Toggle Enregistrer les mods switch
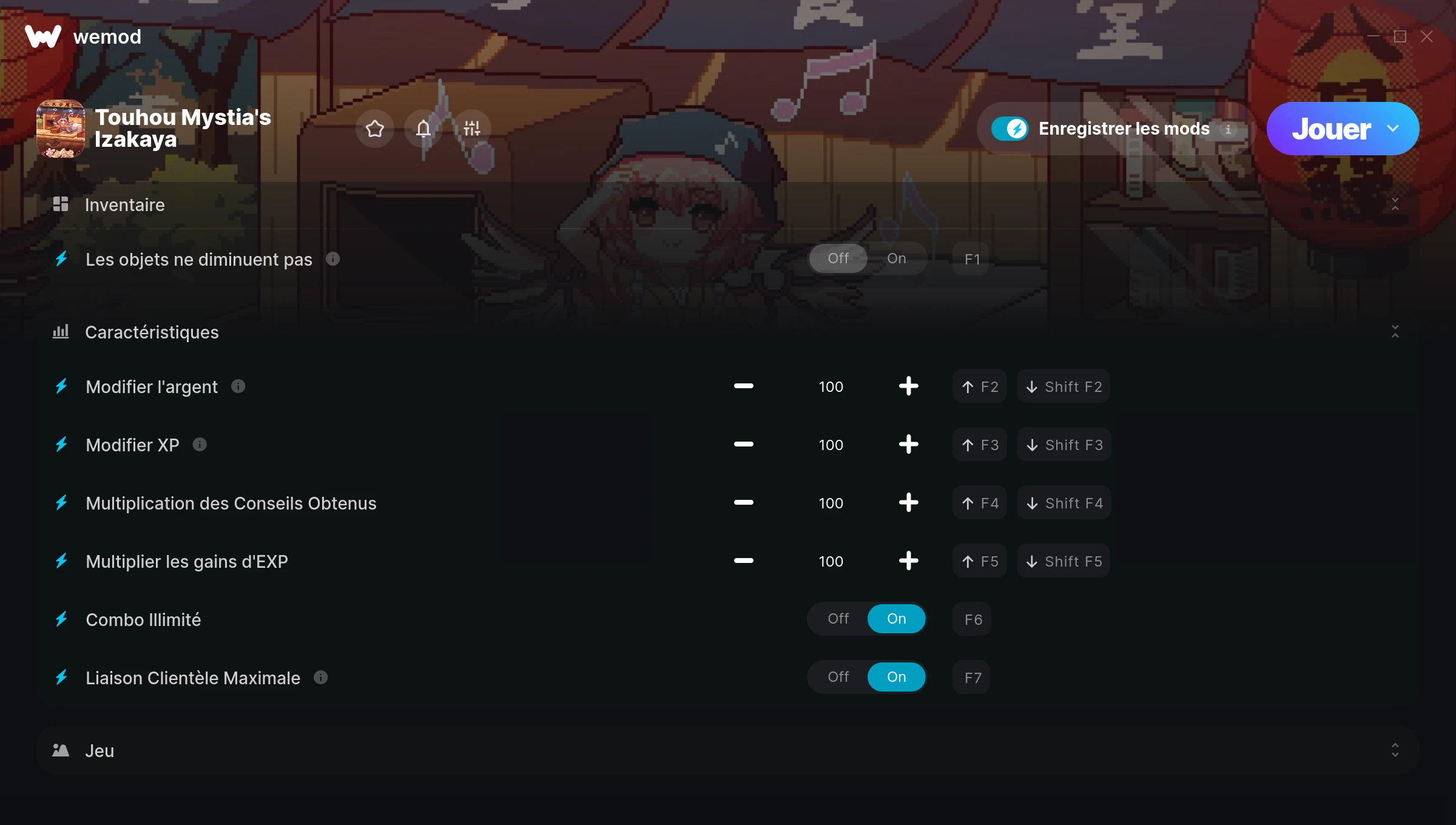The image size is (1456, 825). pyautogui.click(x=1009, y=129)
